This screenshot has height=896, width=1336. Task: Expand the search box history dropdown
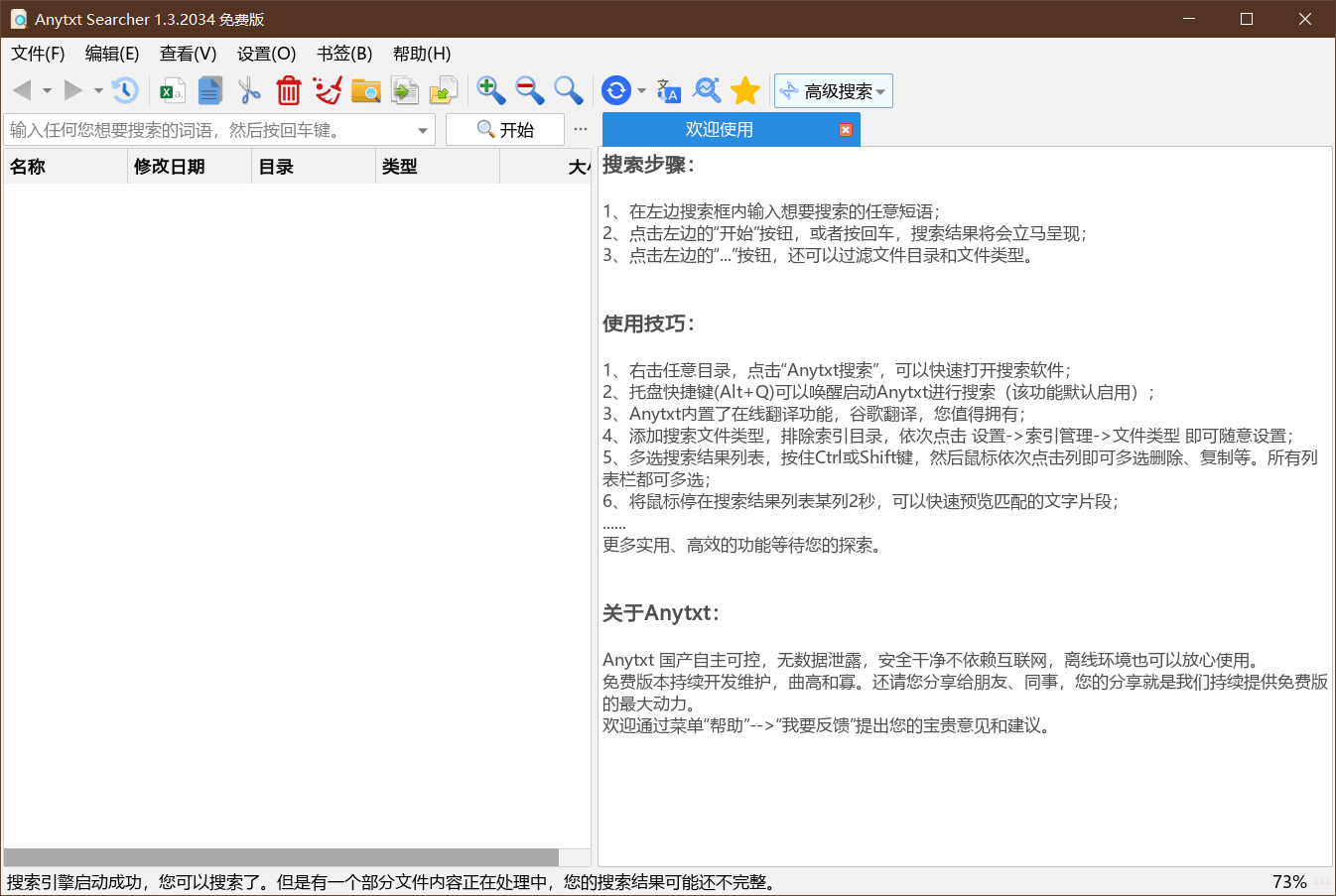point(423,130)
